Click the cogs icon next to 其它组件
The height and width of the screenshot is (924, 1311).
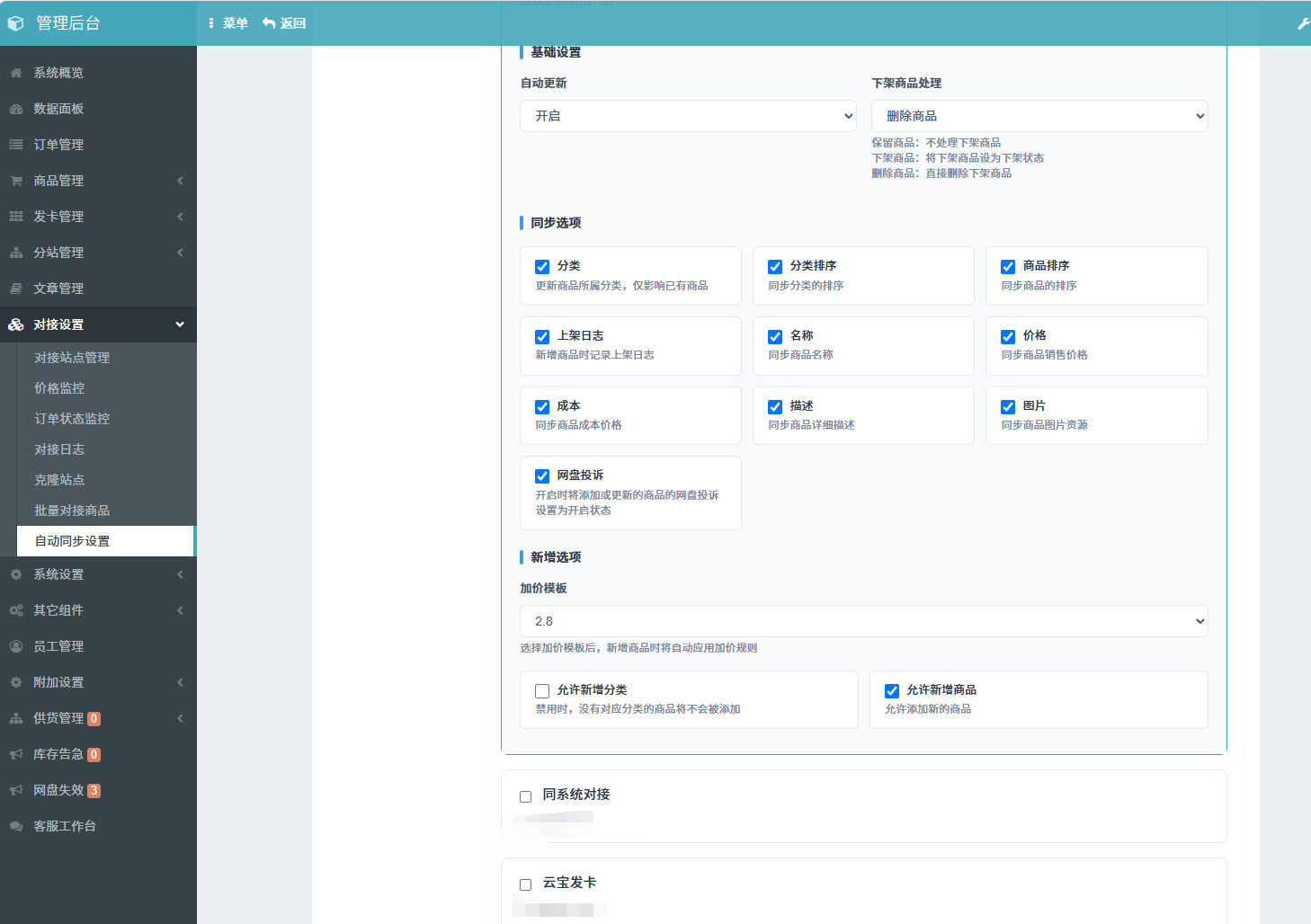point(16,610)
